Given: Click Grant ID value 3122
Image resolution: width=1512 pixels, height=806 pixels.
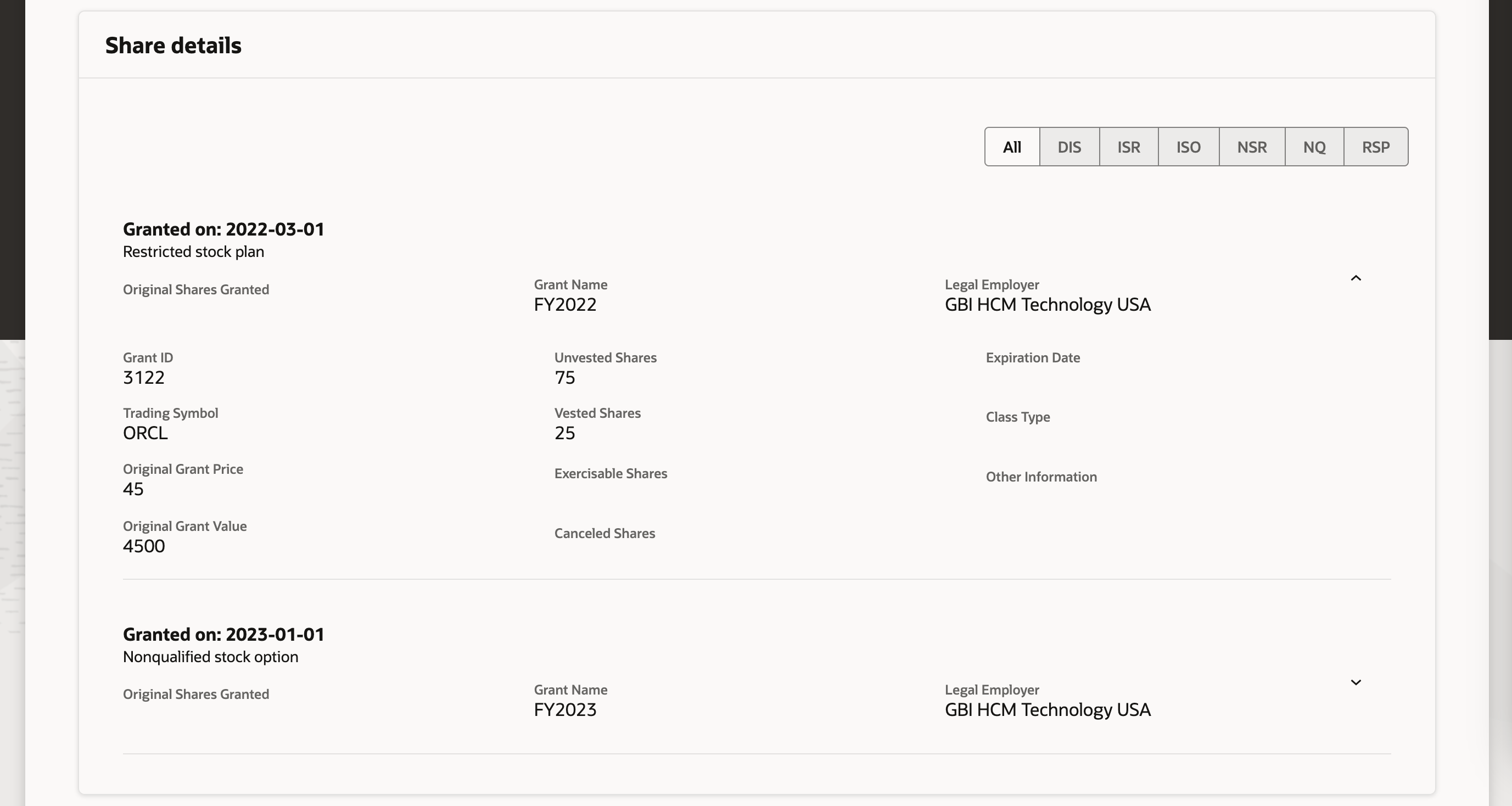Looking at the screenshot, I should 143,377.
